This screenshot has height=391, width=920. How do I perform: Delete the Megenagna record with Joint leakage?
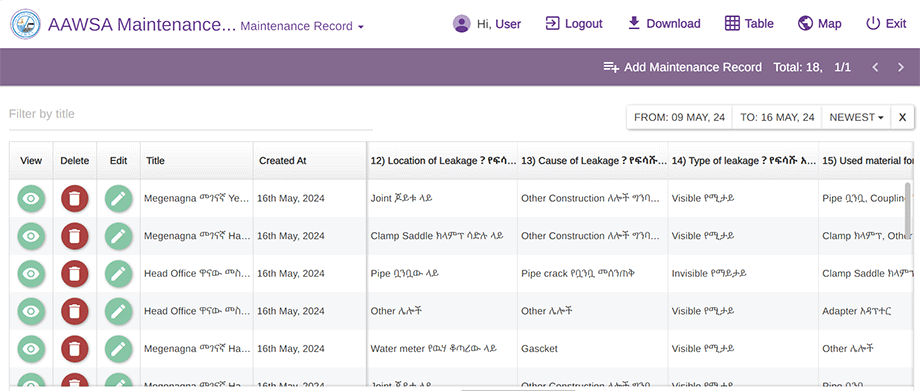(75, 198)
